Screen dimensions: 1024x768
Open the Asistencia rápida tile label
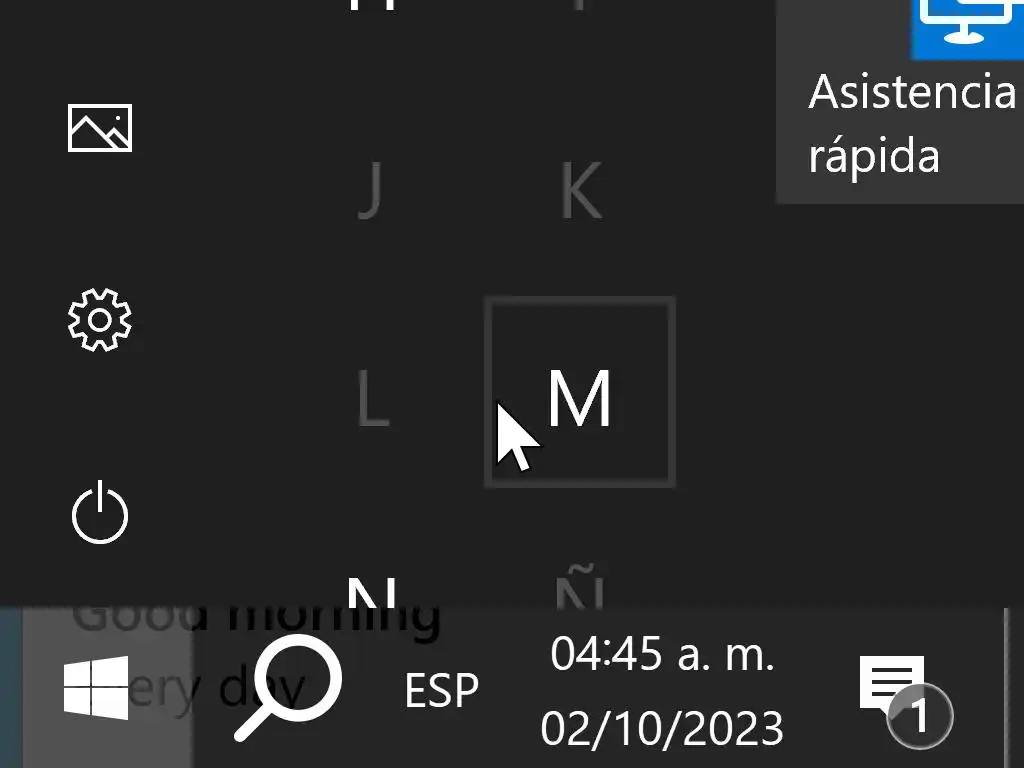(x=912, y=123)
